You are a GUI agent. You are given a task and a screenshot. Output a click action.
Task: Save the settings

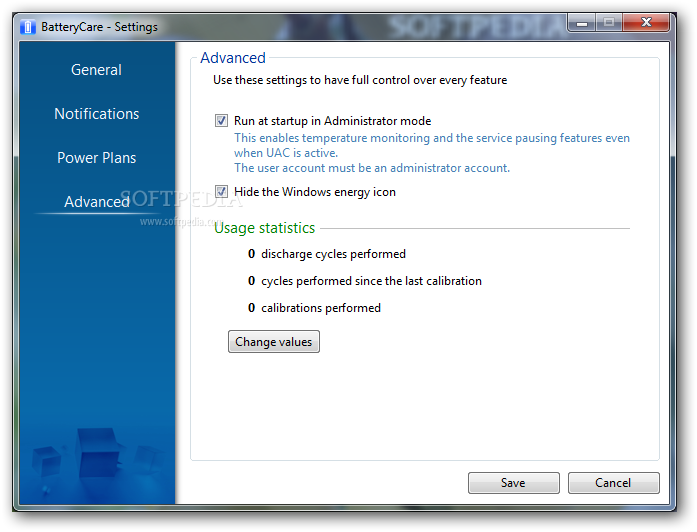coord(513,483)
